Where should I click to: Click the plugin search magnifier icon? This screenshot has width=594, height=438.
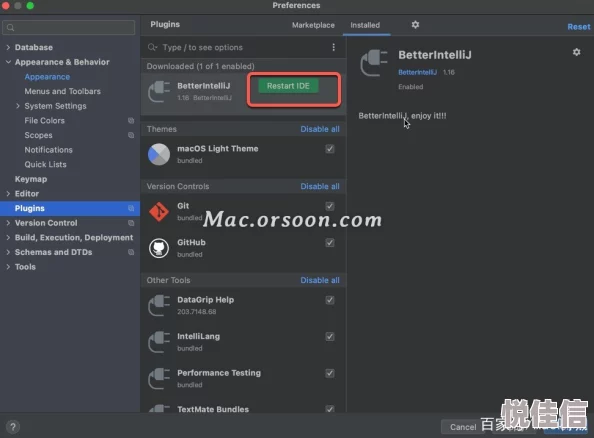point(152,47)
